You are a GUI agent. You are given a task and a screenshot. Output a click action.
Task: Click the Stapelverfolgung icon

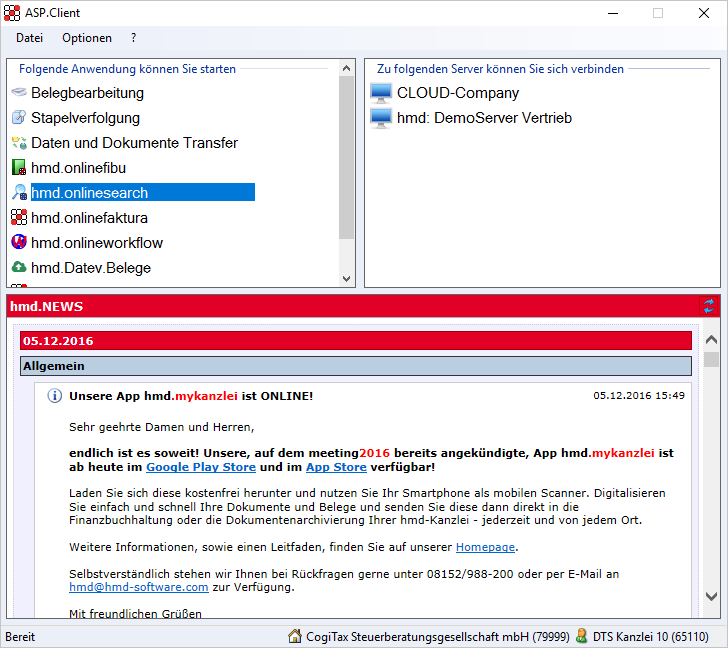(19, 118)
